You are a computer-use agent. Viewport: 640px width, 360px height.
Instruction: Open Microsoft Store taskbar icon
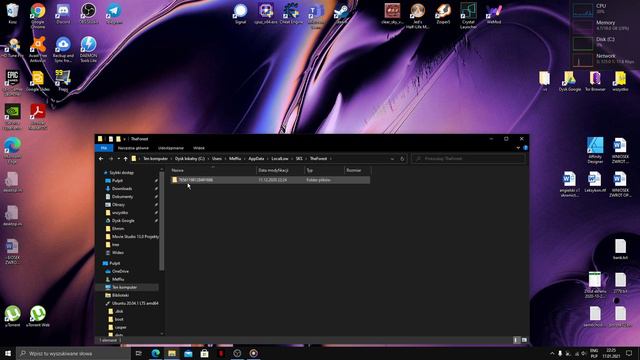coord(204,353)
